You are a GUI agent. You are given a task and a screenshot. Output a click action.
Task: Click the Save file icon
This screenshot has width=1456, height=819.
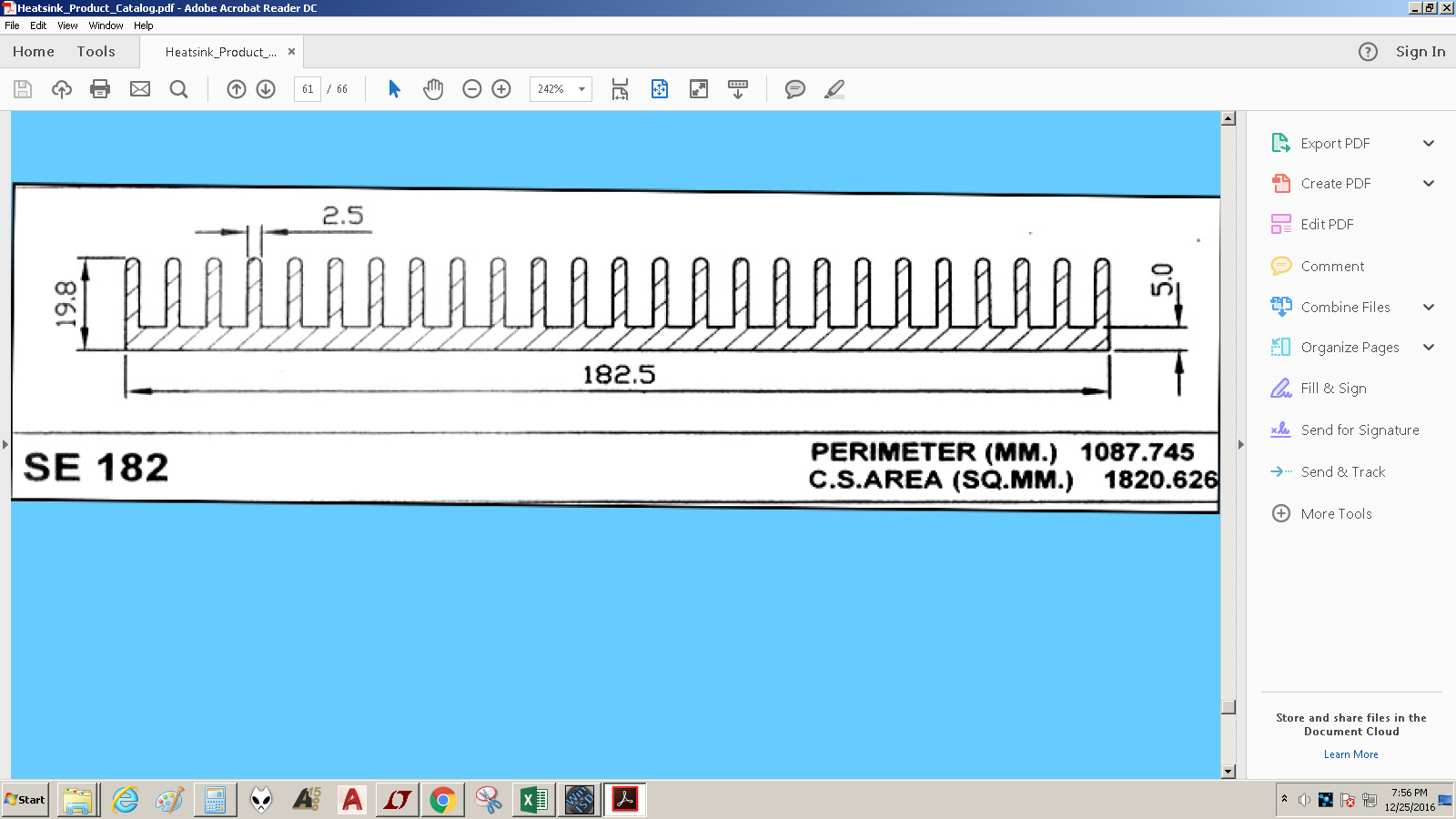[x=23, y=89]
